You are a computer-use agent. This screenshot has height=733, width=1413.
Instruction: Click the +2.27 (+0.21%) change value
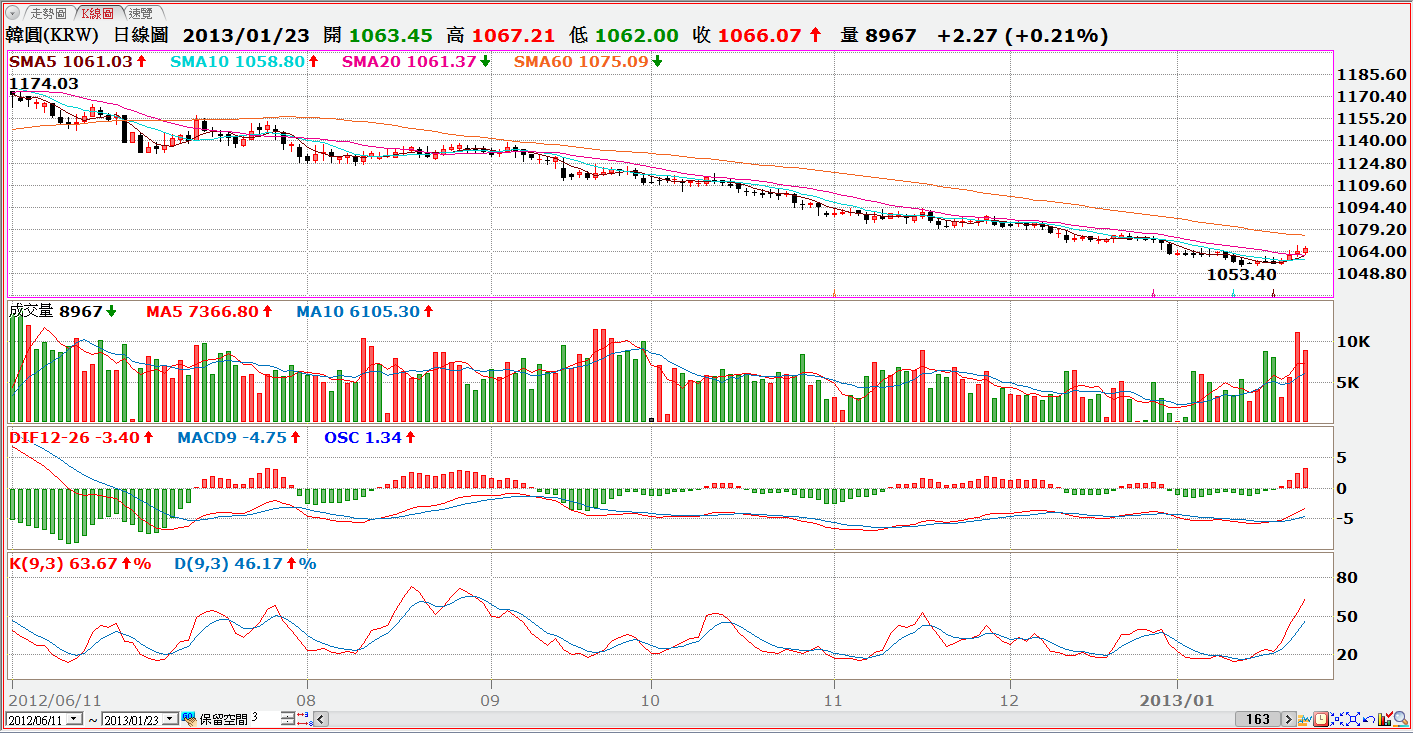(x=1022, y=35)
